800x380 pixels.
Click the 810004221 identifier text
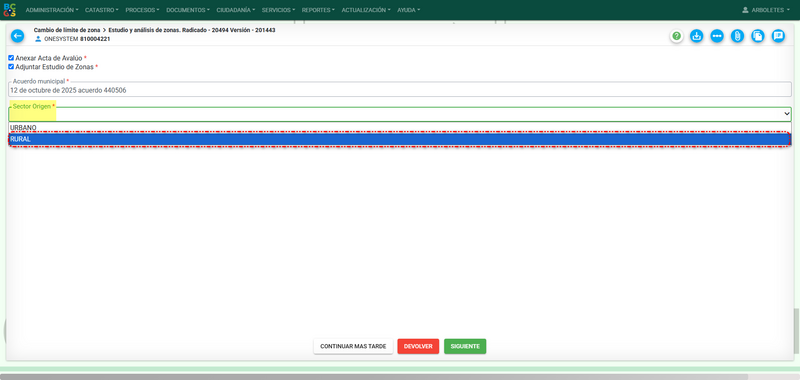coord(95,39)
